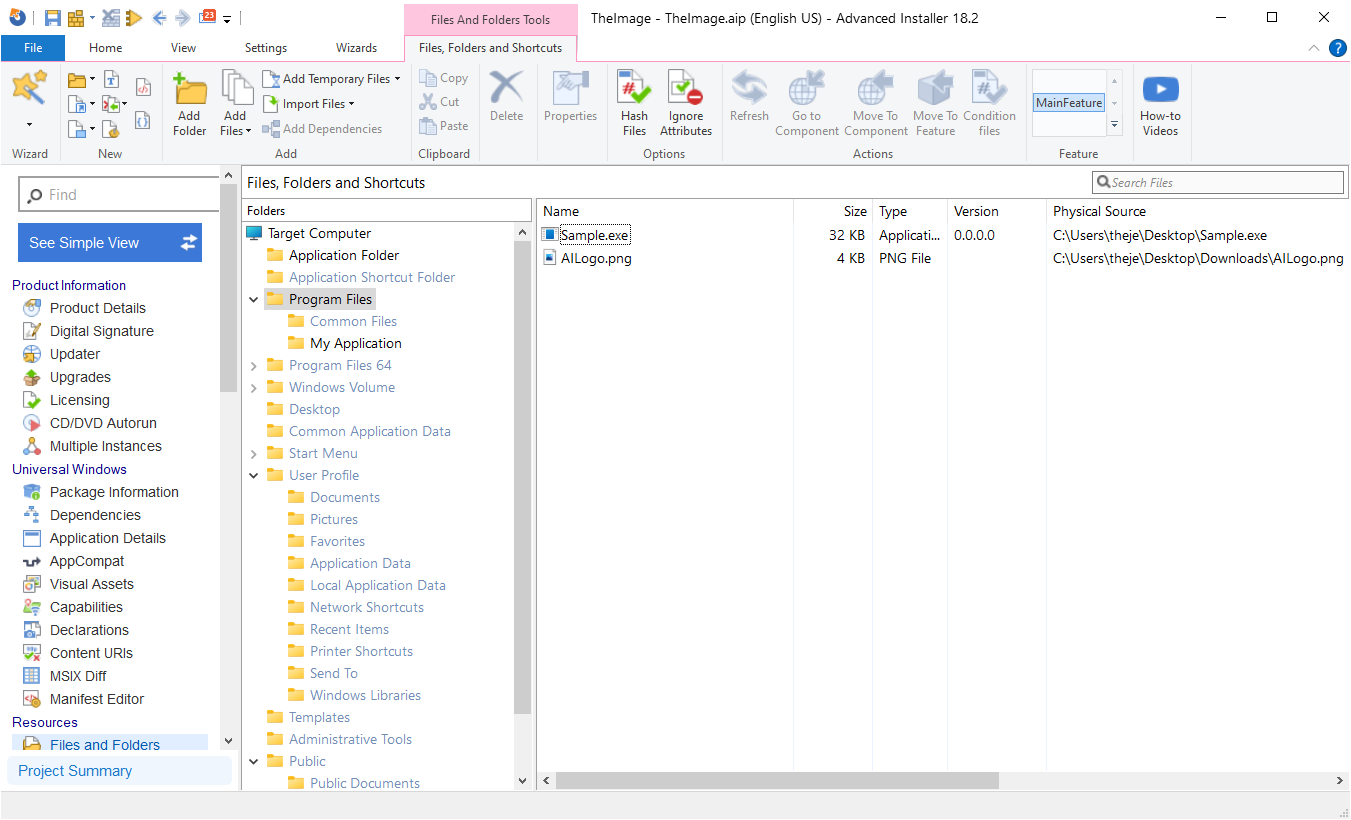Collapse the Public folder node
The width and height of the screenshot is (1351, 820).
click(x=254, y=761)
